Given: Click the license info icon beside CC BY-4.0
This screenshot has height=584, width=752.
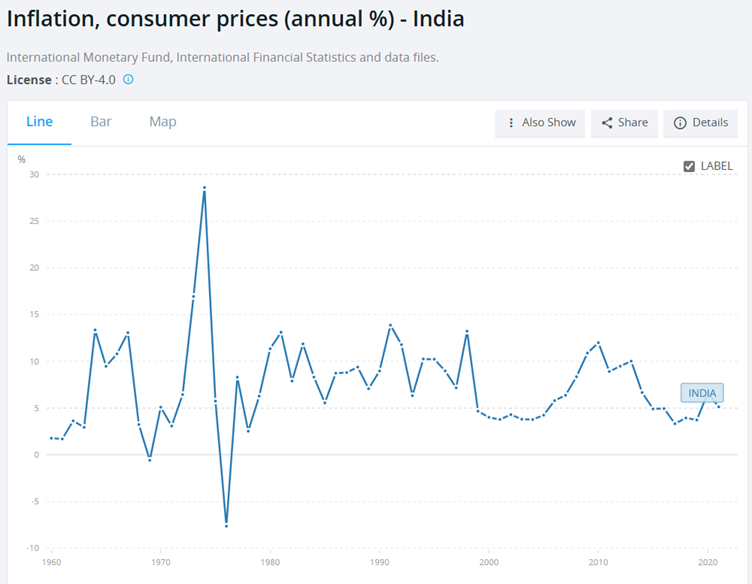Looking at the screenshot, I should 128,79.
